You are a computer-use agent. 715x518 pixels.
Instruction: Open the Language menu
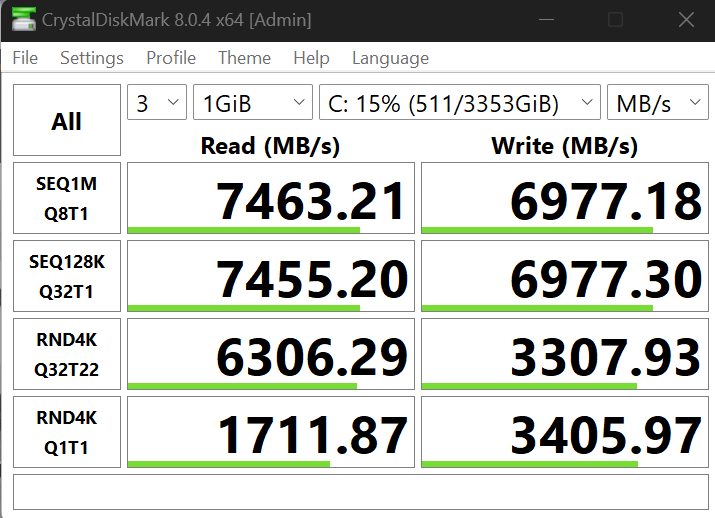[x=390, y=58]
